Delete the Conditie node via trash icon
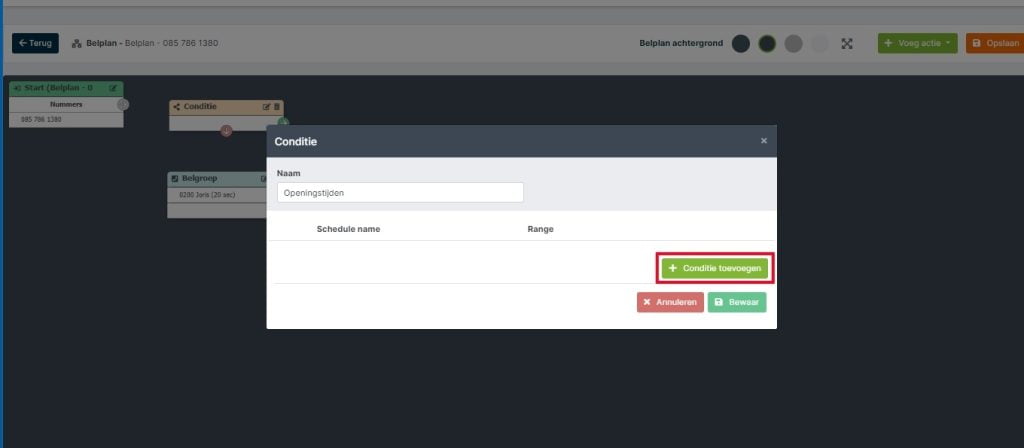Screen dimensions: 1024x448 pos(276,106)
